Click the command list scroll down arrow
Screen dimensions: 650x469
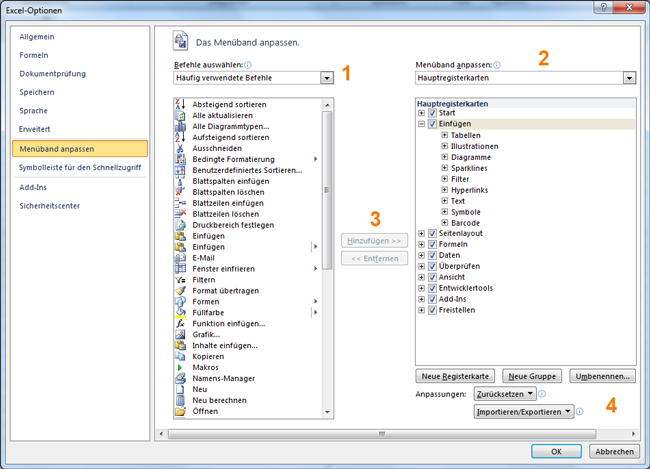[x=327, y=412]
